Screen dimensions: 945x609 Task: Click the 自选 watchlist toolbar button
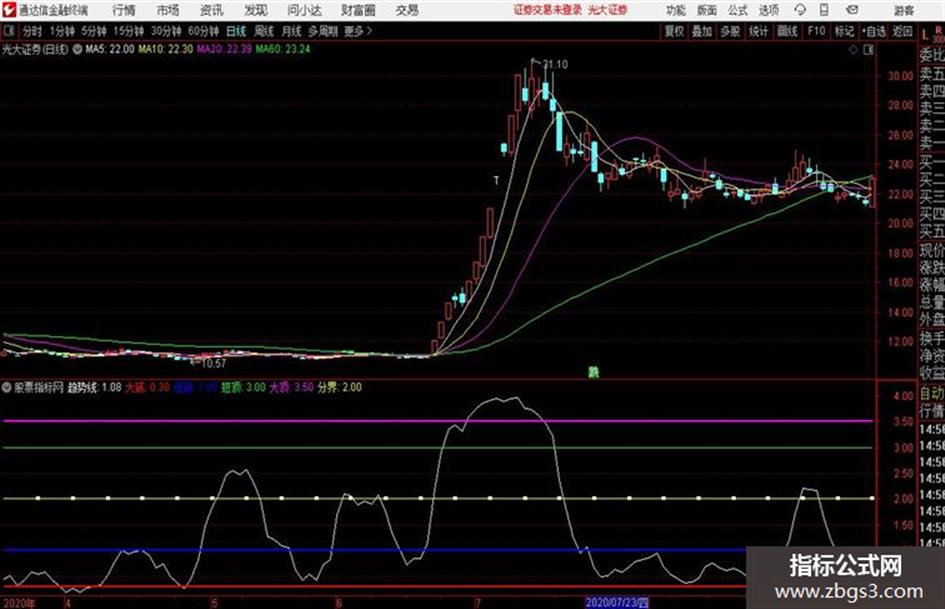click(x=874, y=31)
